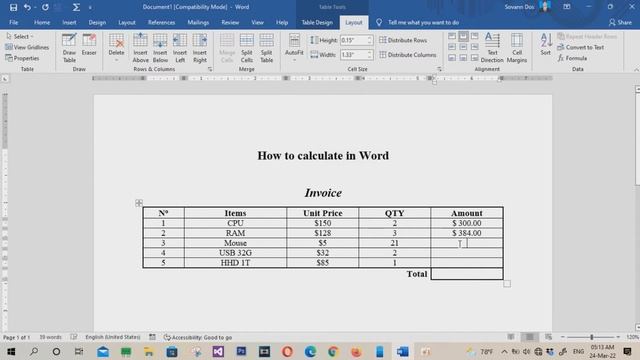
Task: Open Customize Quick Access Toolbar arrow
Action: pos(90,7)
